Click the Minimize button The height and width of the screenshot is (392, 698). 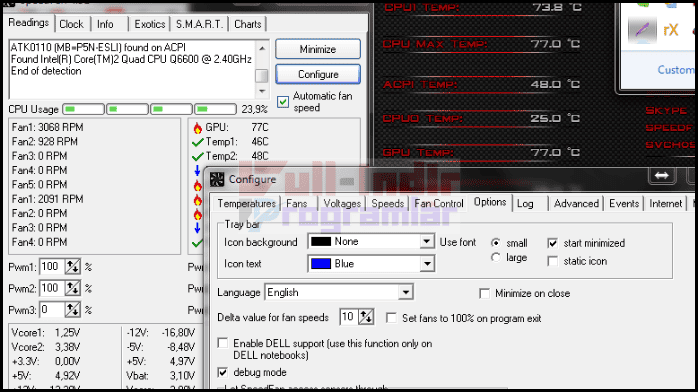tap(318, 49)
